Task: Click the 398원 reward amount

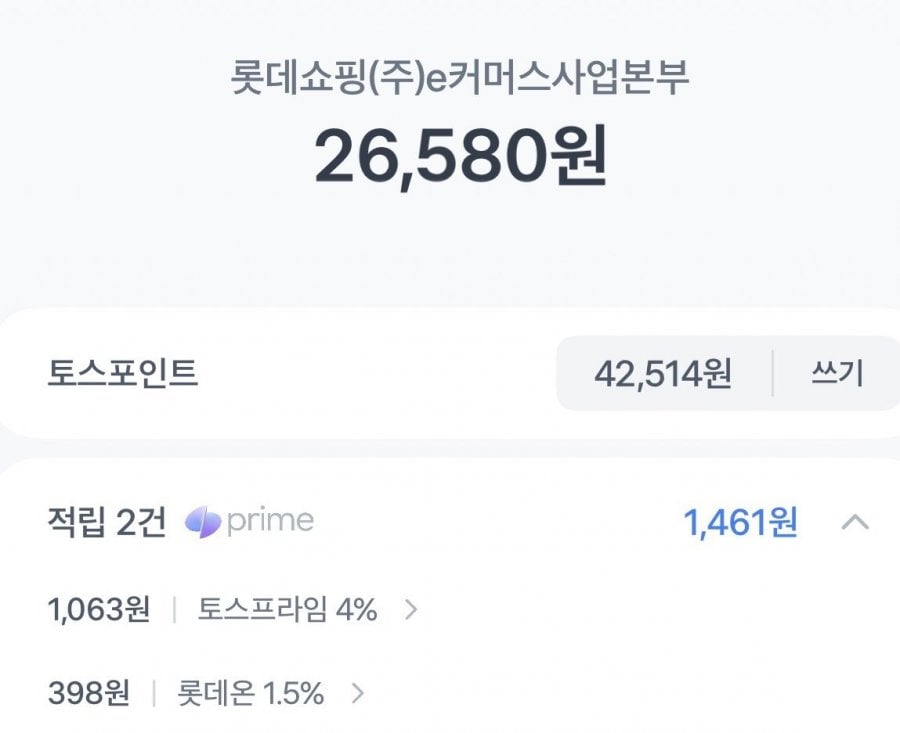Action: (x=88, y=693)
